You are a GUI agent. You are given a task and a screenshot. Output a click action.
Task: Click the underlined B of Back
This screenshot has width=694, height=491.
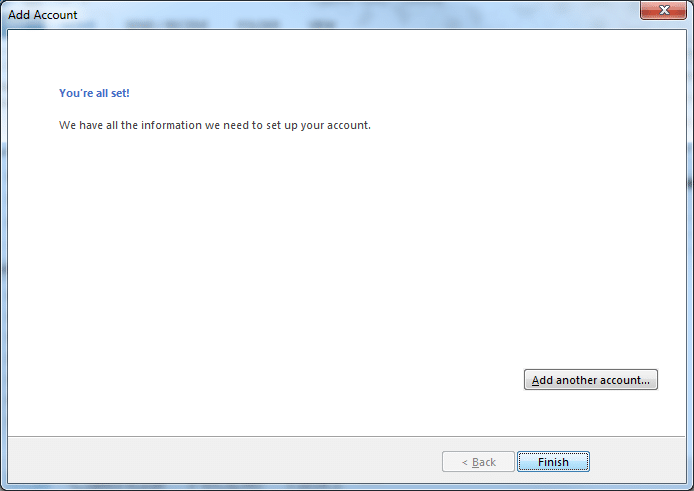pos(475,462)
